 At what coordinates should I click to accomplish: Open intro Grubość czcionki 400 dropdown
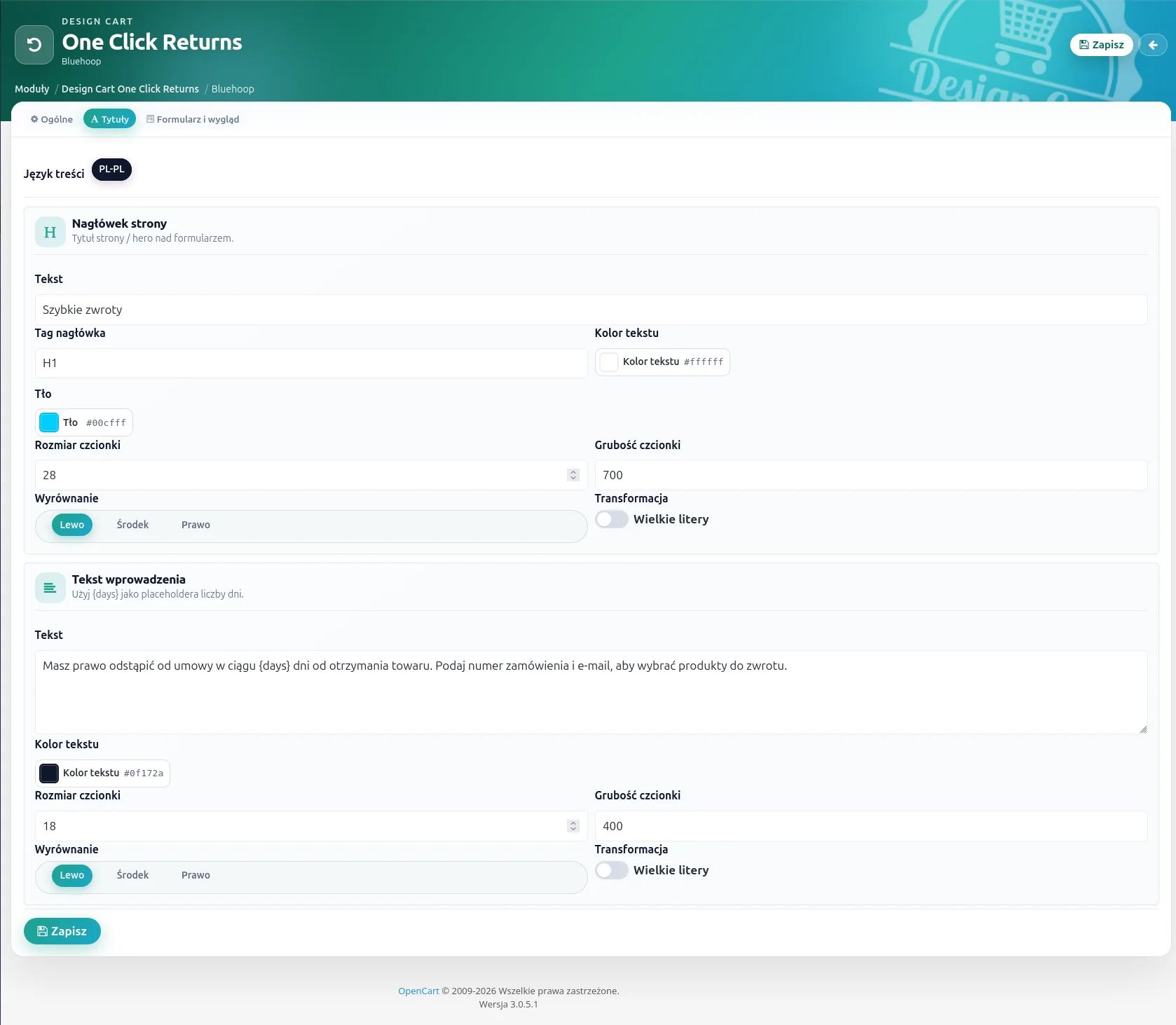871,826
